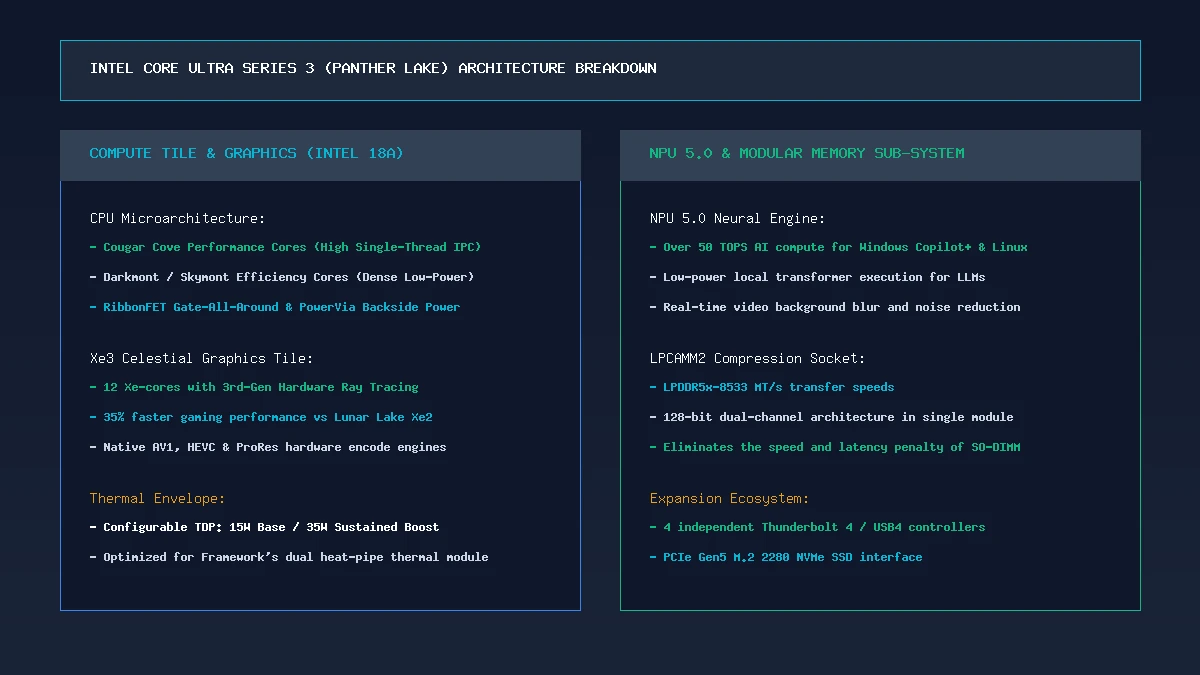Click the PCIe Gen5 M.2 2280 NVMe line
1200x675 pixels.
tap(786, 557)
